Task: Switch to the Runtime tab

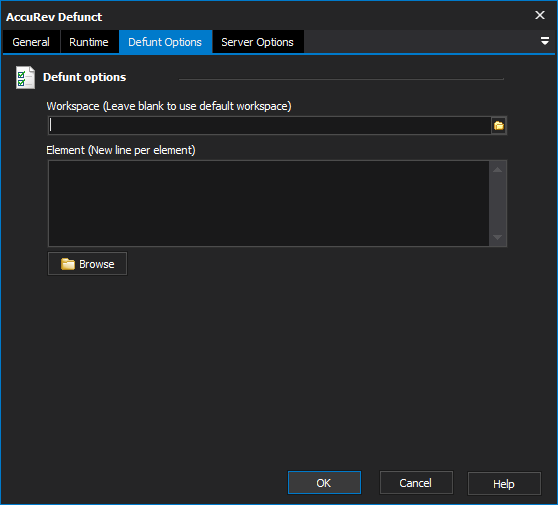Action: pos(89,42)
